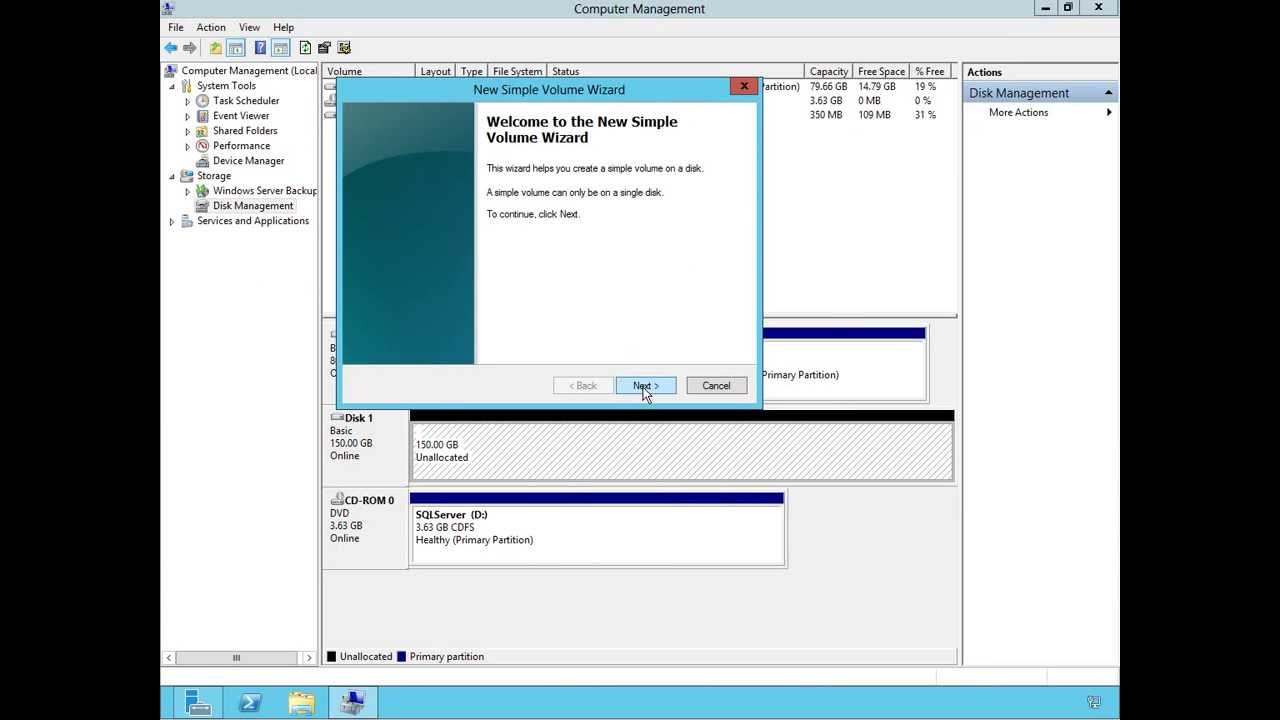Expand the Services and Applications node arrow
Viewport: 1280px width, 720px height.
172,221
